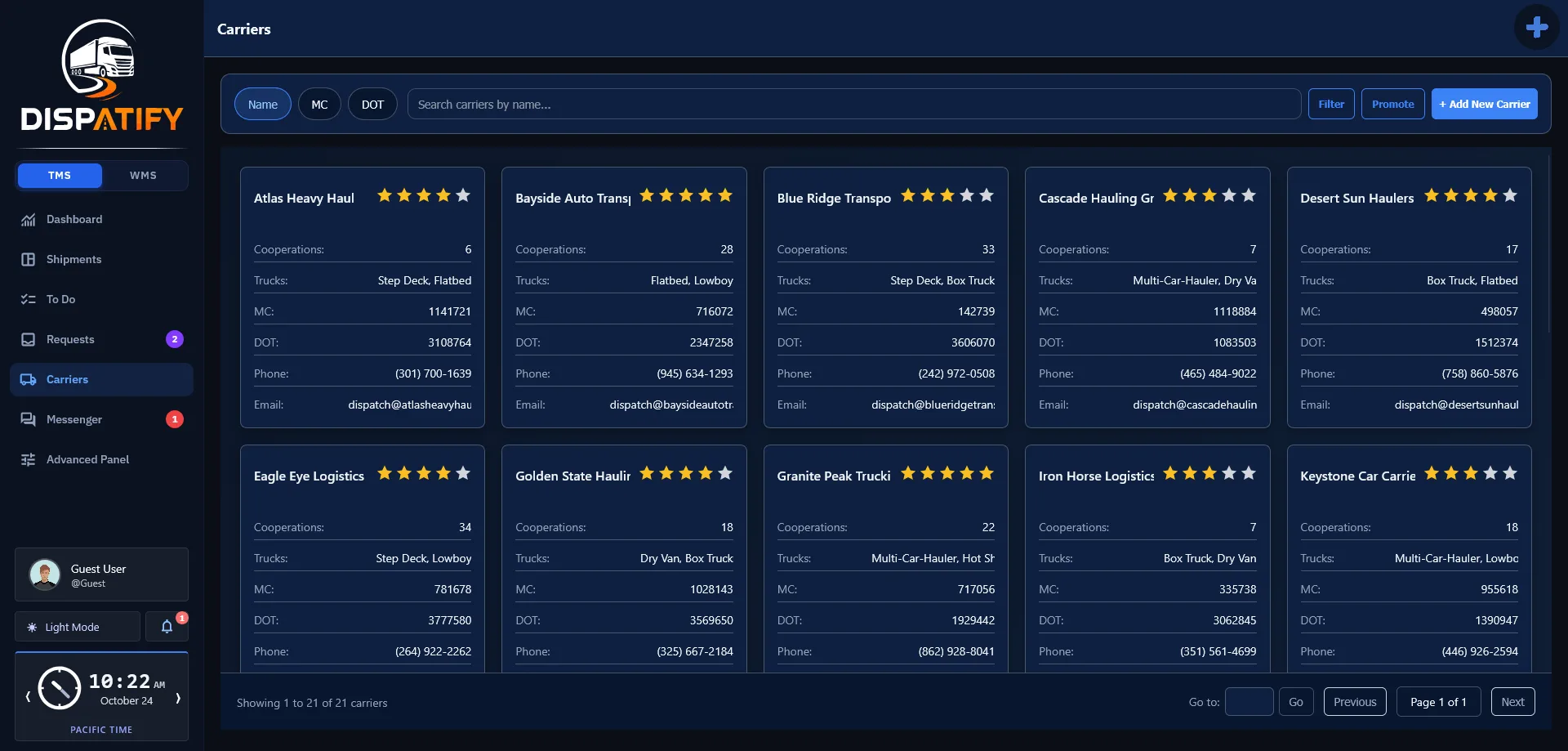Click the Messenger unread badge
Viewport: 1568px width, 751px height.
175,419
